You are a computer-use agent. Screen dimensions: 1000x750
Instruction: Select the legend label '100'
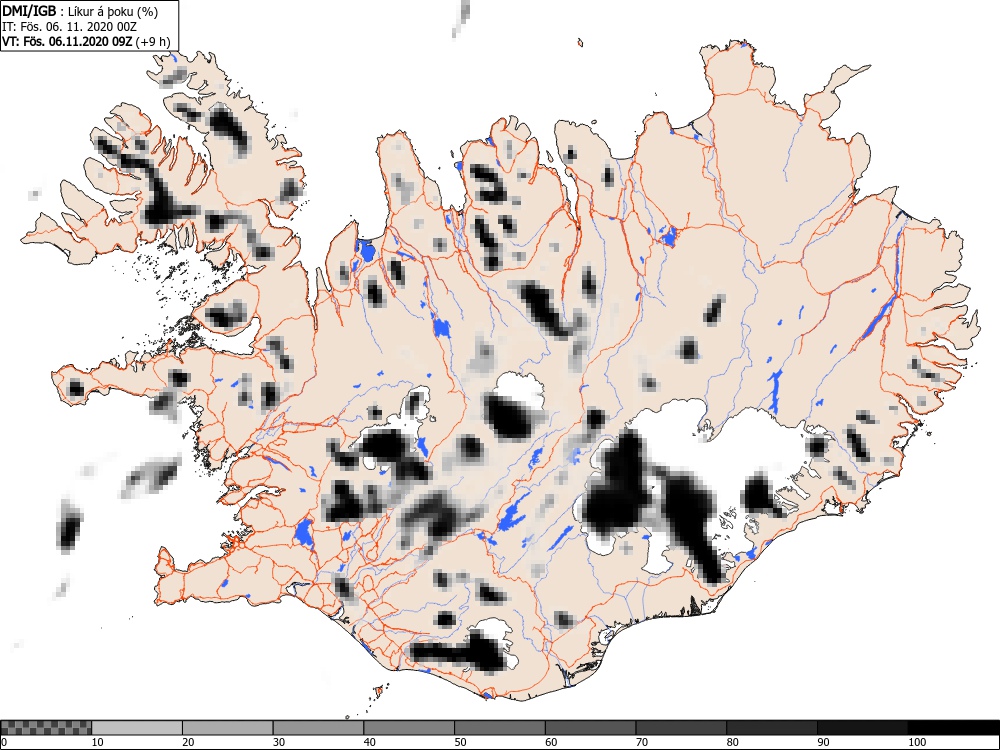tap(916, 742)
